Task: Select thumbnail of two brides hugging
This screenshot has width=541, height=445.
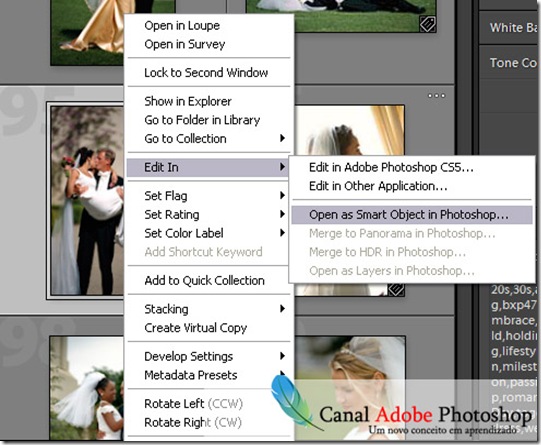Action: point(86,388)
